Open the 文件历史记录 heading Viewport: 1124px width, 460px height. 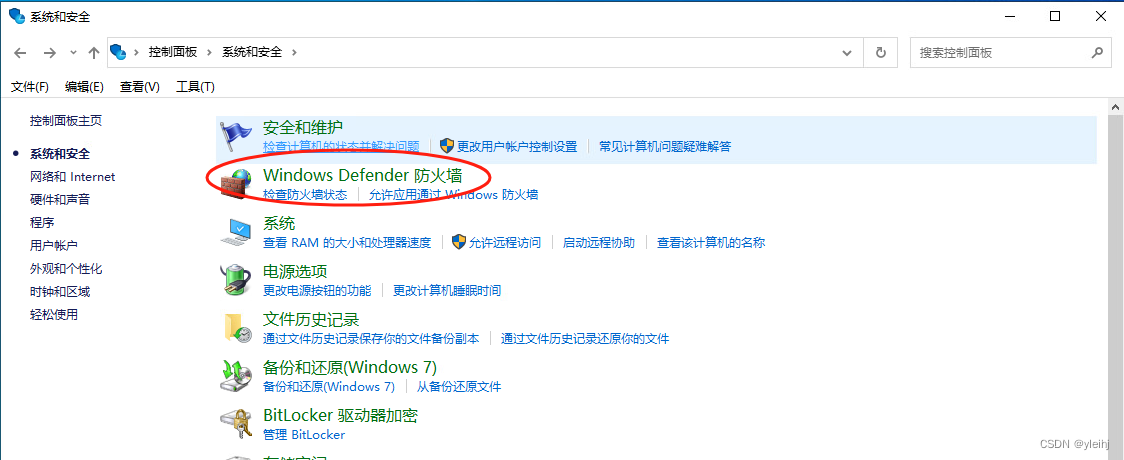click(311, 320)
